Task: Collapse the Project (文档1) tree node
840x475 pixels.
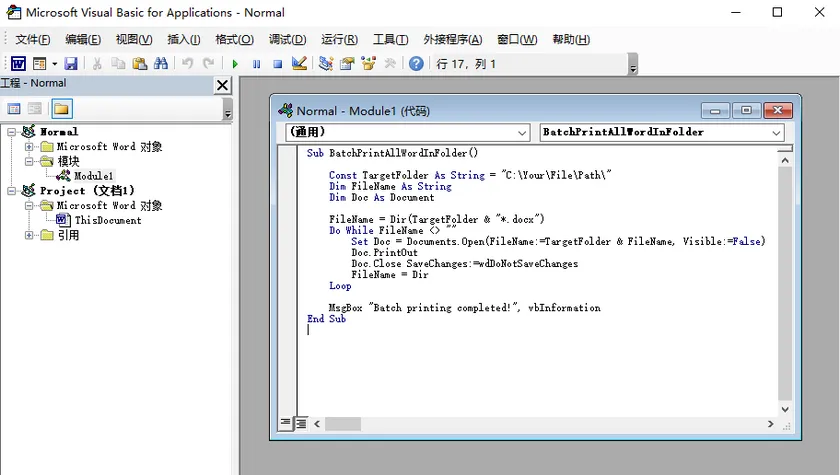Action: 11,191
